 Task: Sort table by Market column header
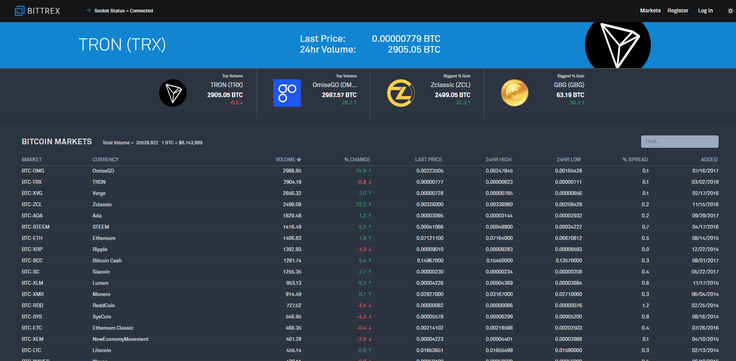31,160
